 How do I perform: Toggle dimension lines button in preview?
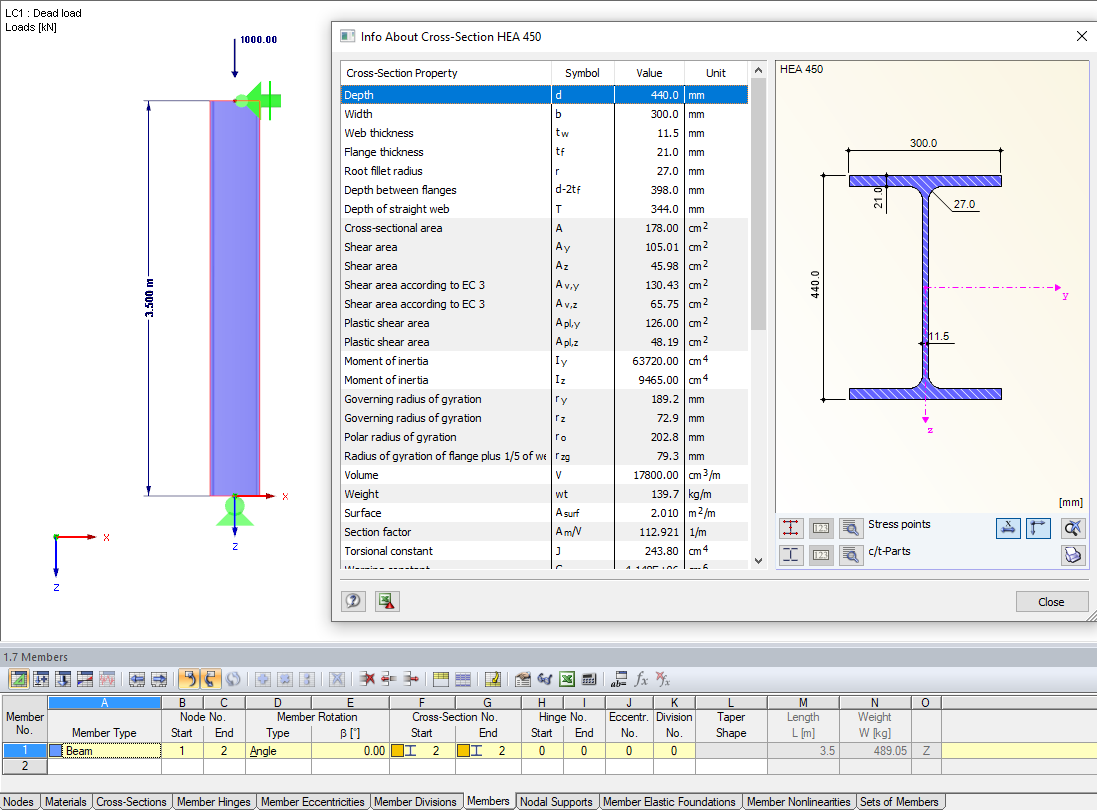click(1008, 528)
